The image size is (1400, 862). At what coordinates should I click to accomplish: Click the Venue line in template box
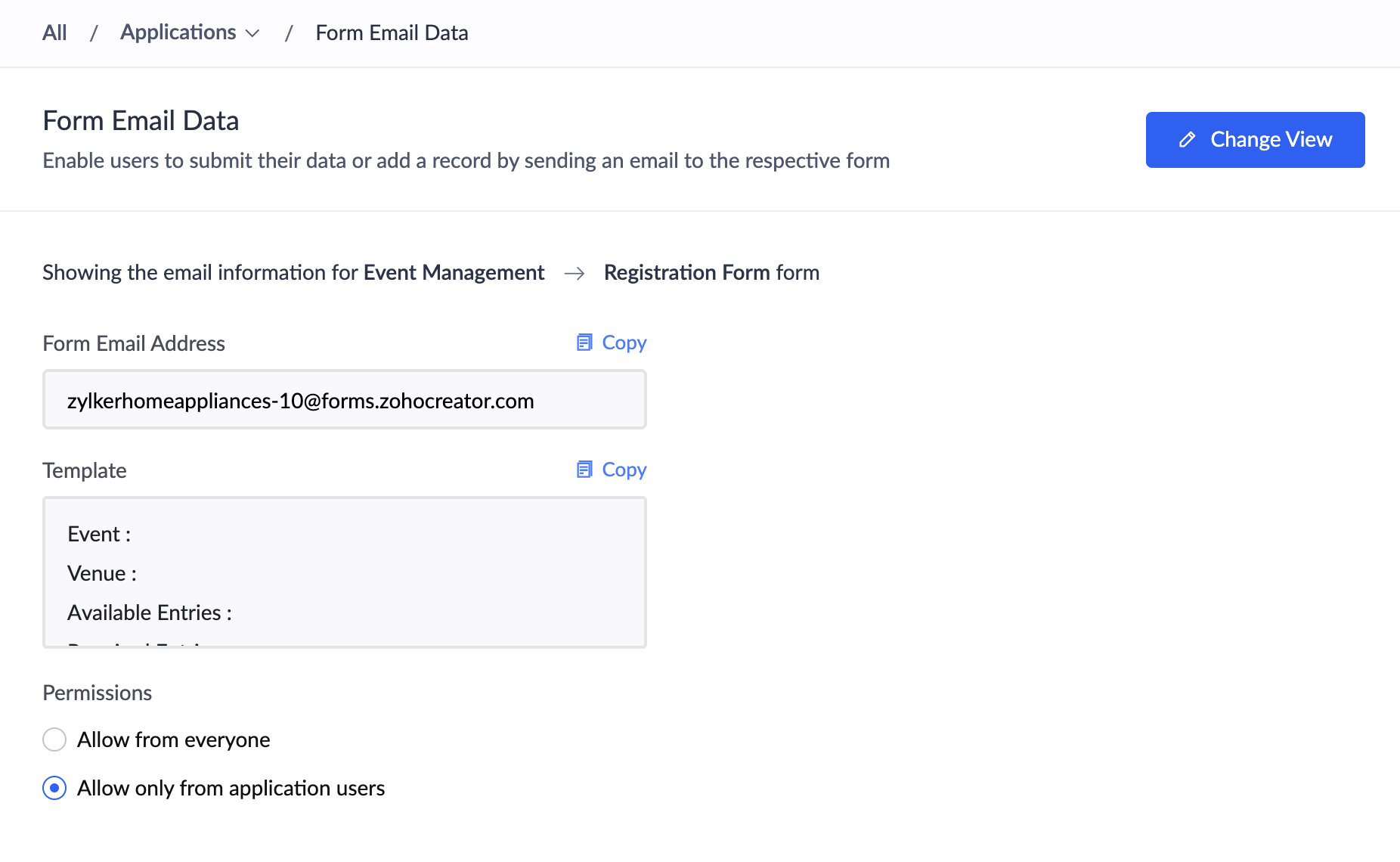pyautogui.click(x=102, y=573)
